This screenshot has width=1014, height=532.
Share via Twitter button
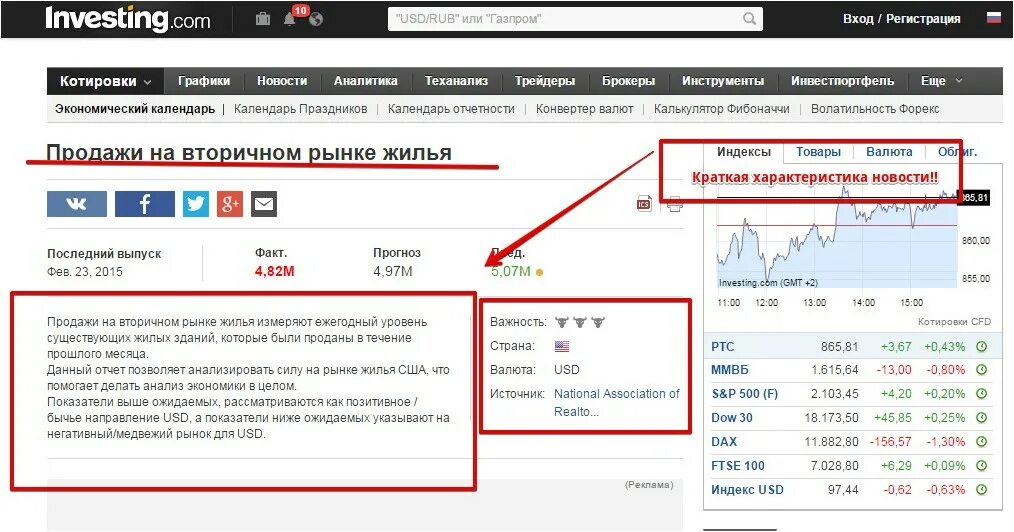(195, 204)
